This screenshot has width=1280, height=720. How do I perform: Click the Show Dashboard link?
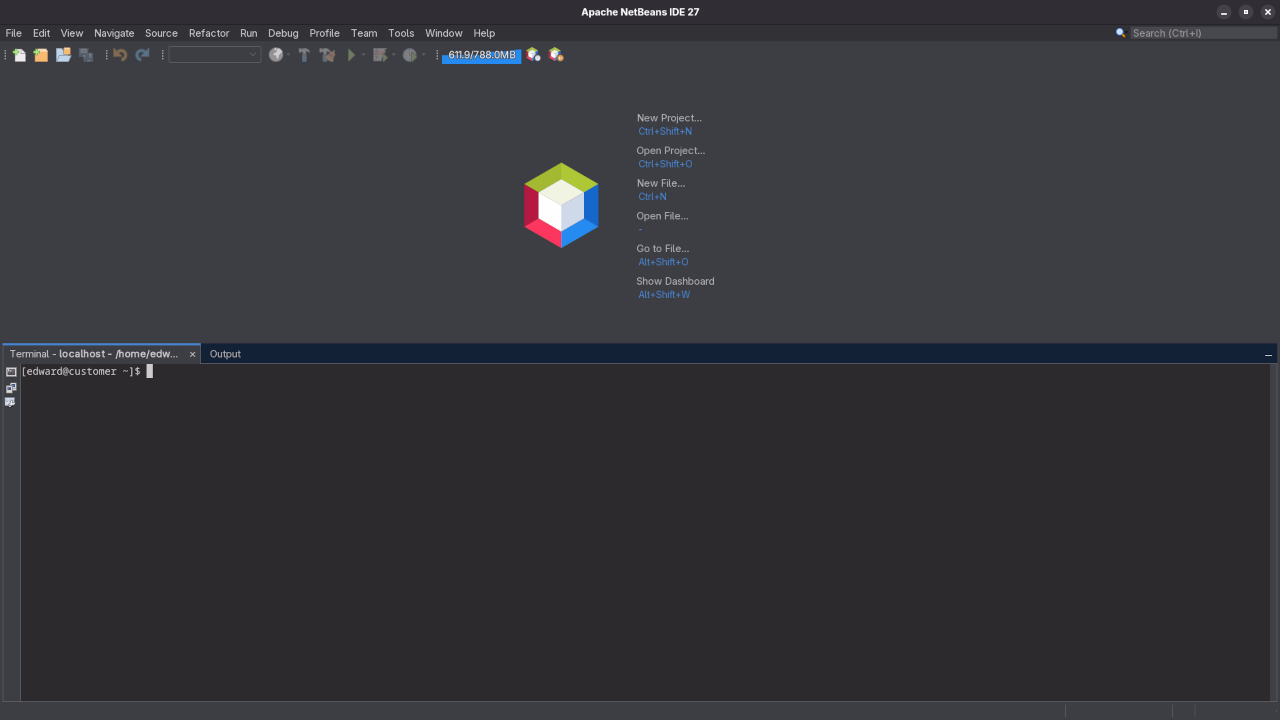(675, 281)
